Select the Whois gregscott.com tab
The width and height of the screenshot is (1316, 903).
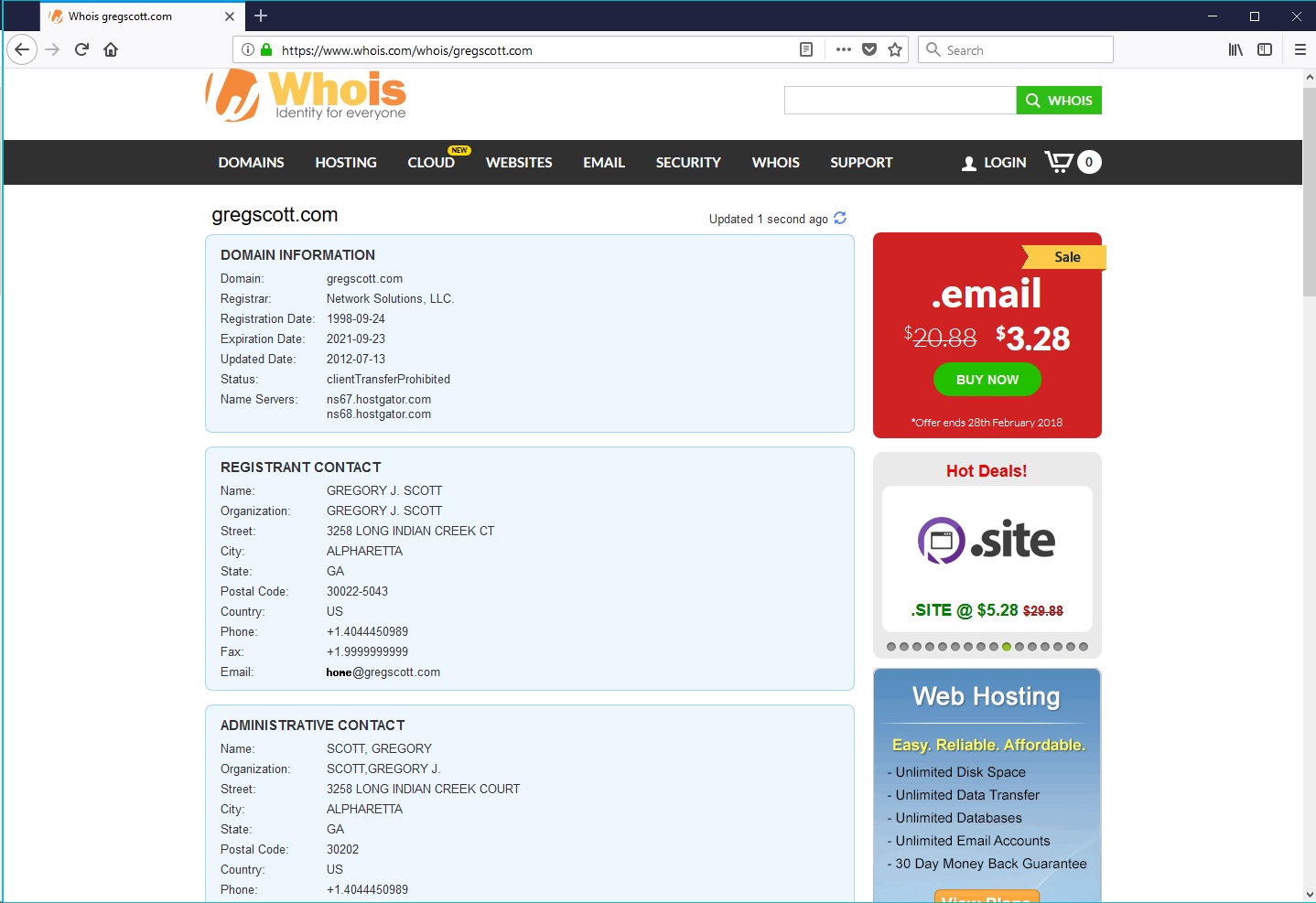pos(142,16)
